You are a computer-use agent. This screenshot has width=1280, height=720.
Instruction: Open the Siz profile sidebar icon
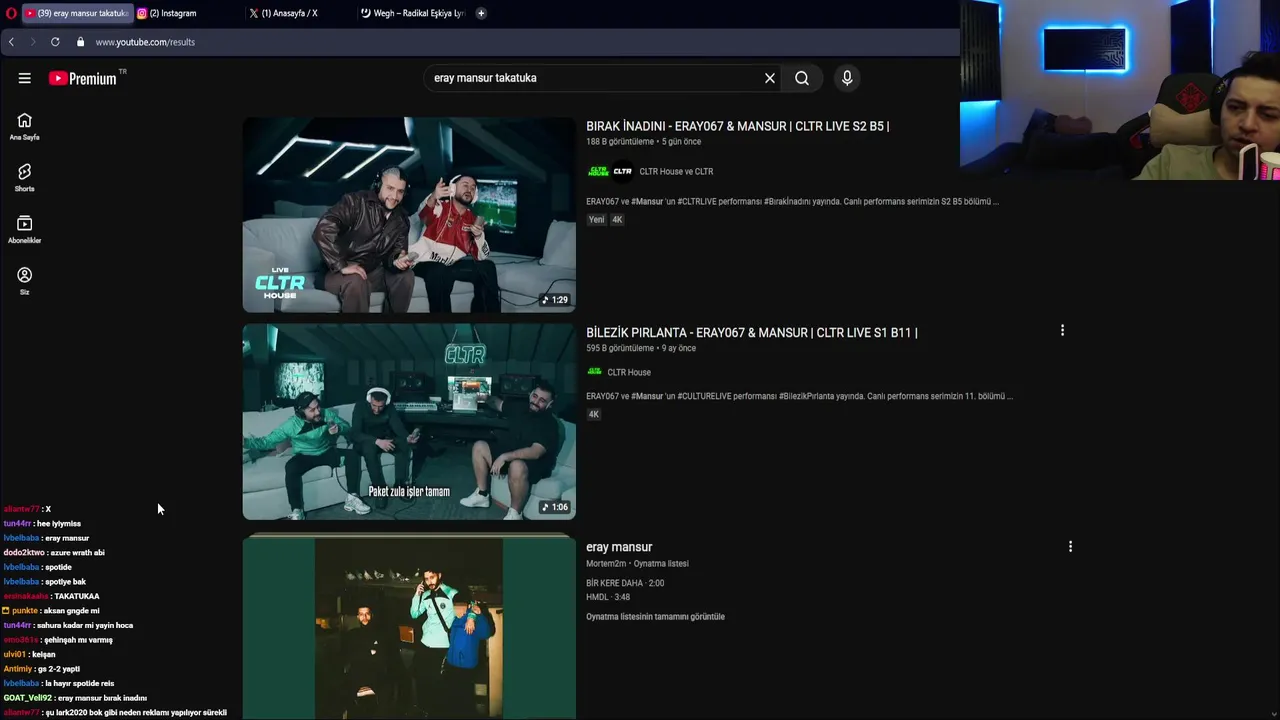pyautogui.click(x=24, y=281)
